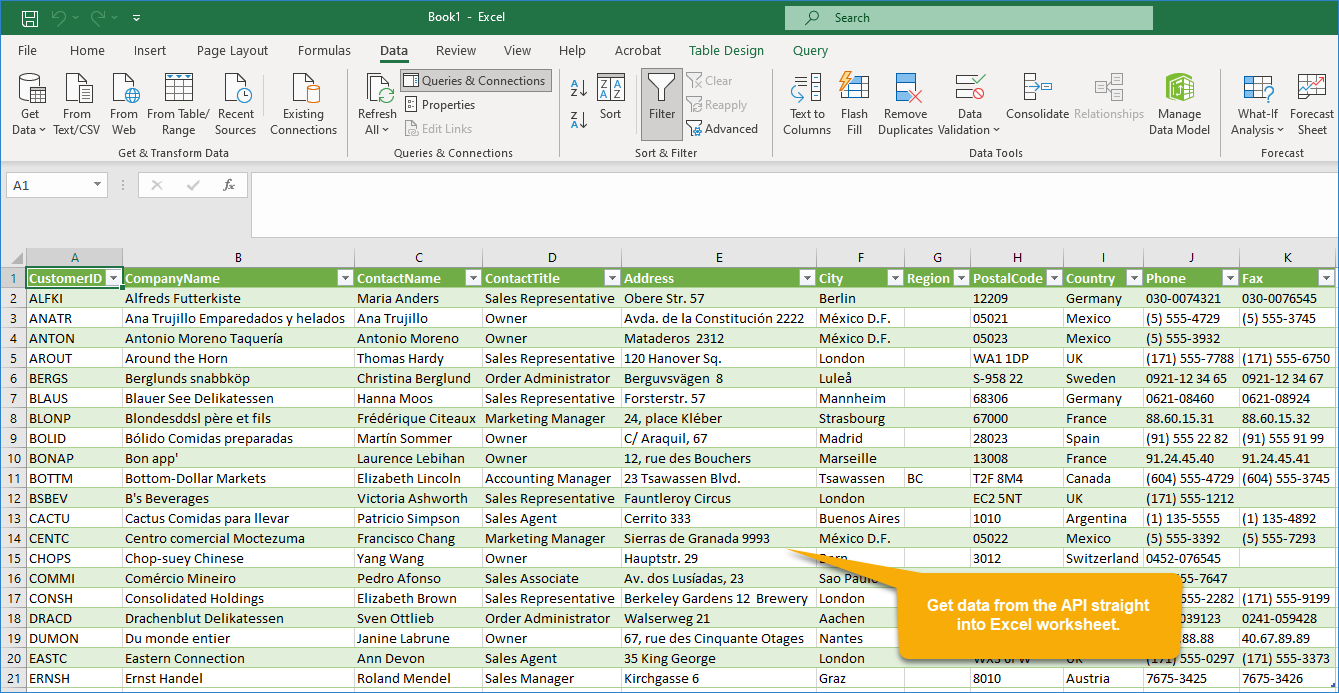
Task: Toggle the Queries & Connections pane
Action: pyautogui.click(x=476, y=81)
